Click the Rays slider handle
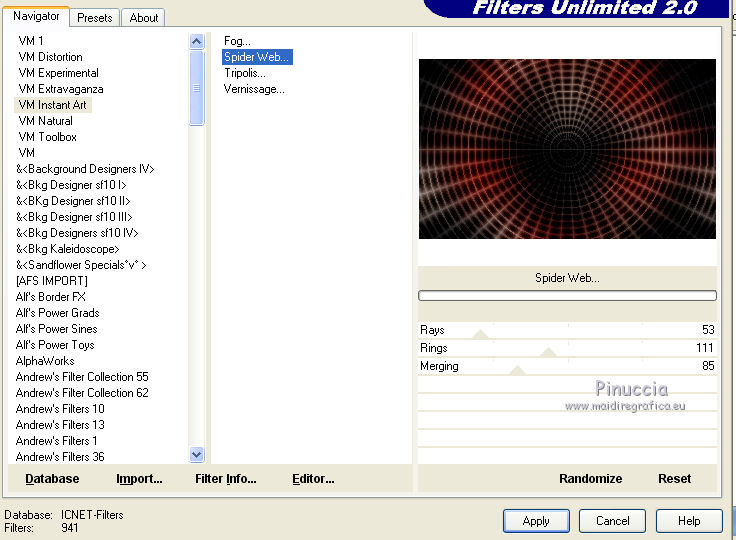The image size is (736, 540). tap(480, 334)
